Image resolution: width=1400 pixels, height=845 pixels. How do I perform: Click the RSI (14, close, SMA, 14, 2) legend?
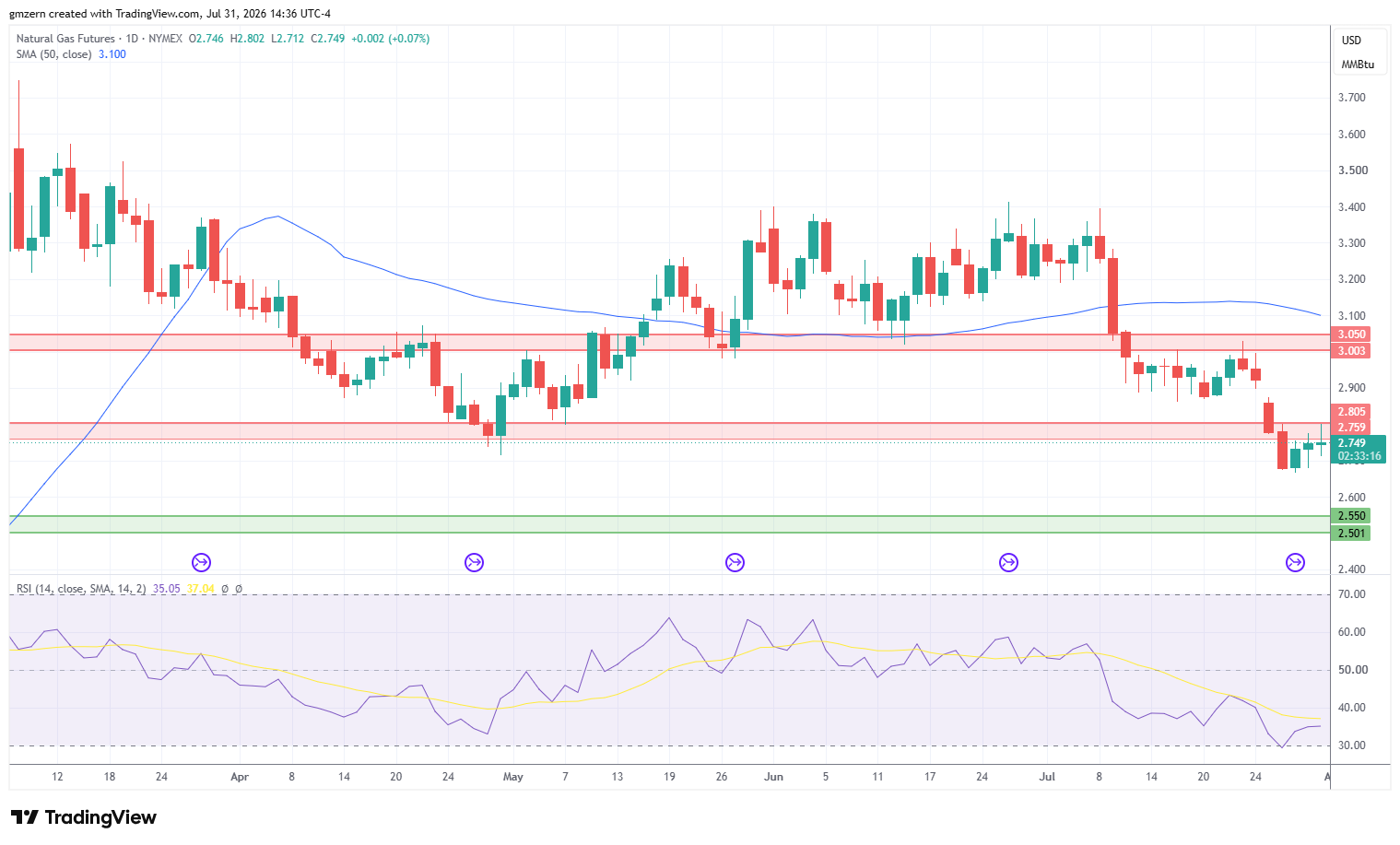click(81, 589)
